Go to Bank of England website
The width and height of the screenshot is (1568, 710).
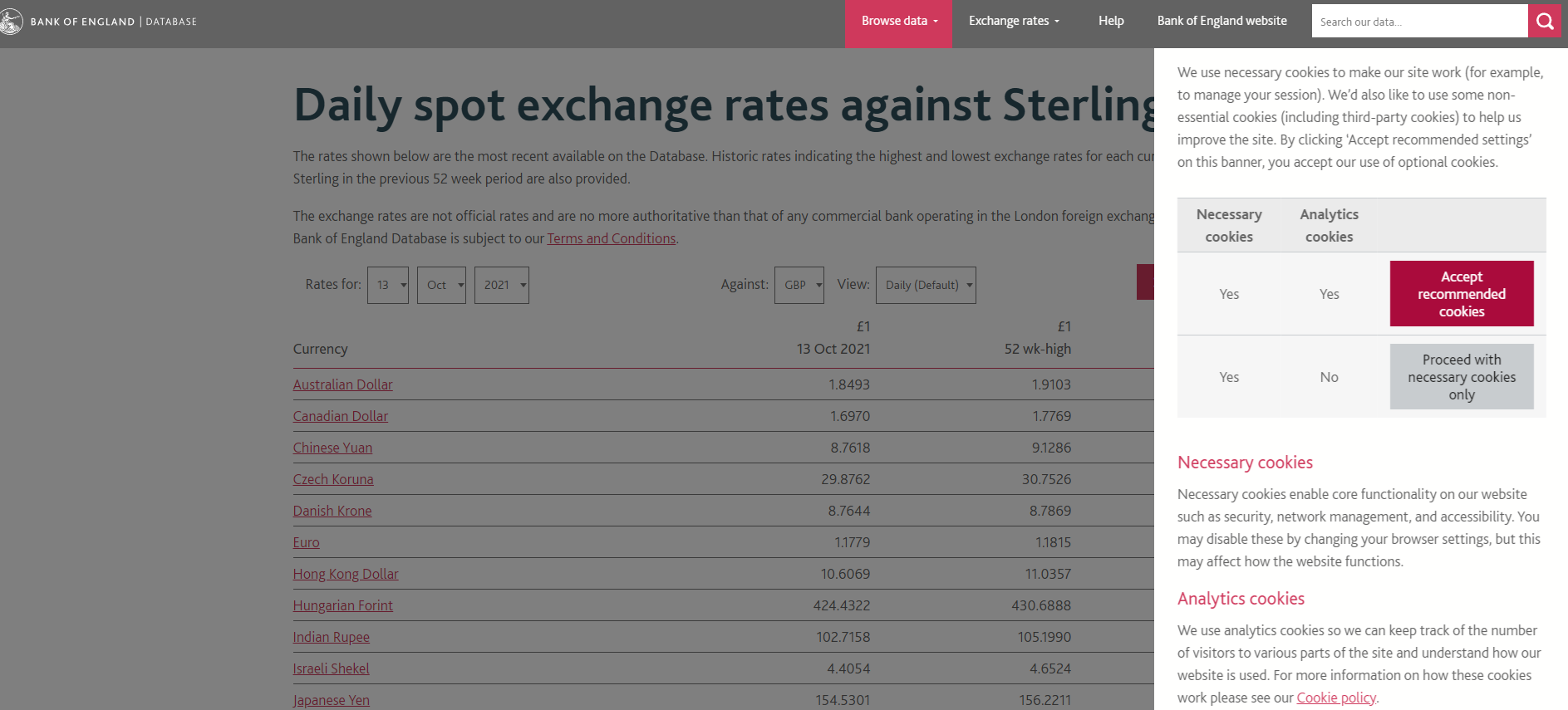1221,22
